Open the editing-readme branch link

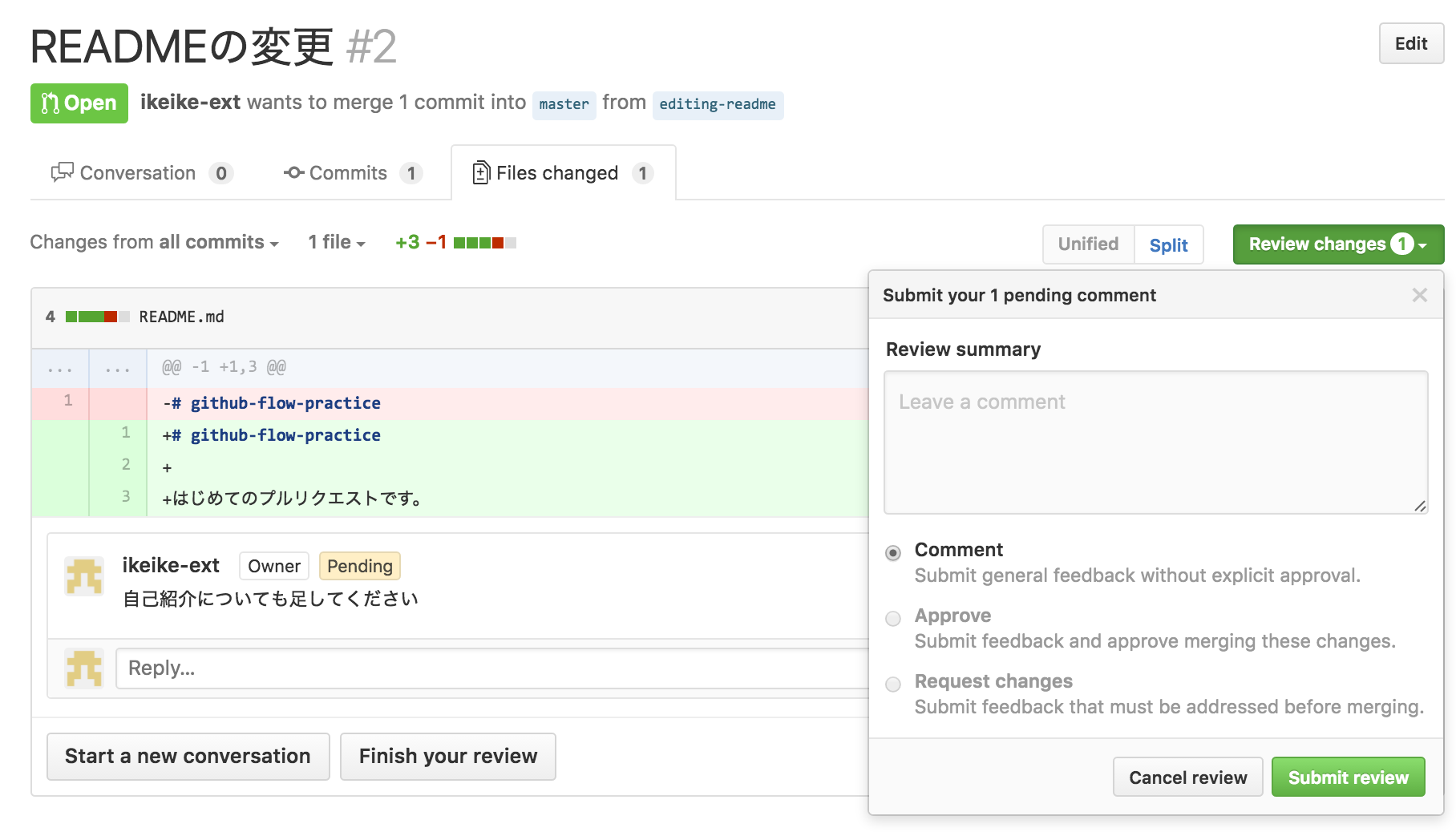(718, 104)
